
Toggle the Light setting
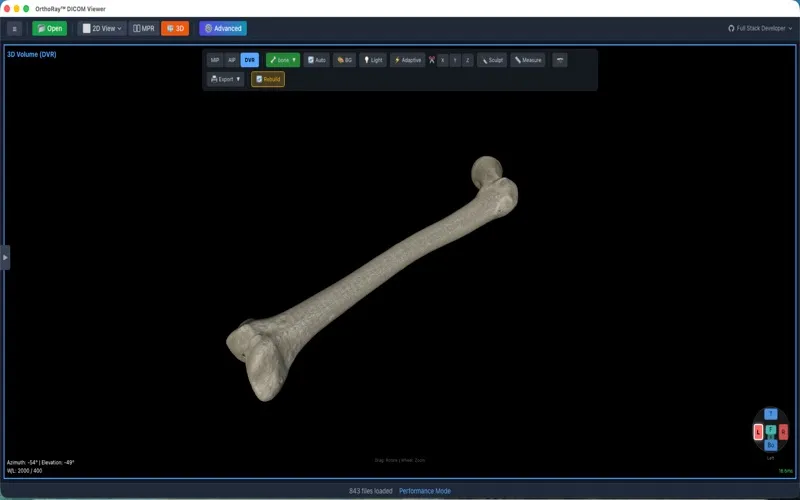point(372,60)
